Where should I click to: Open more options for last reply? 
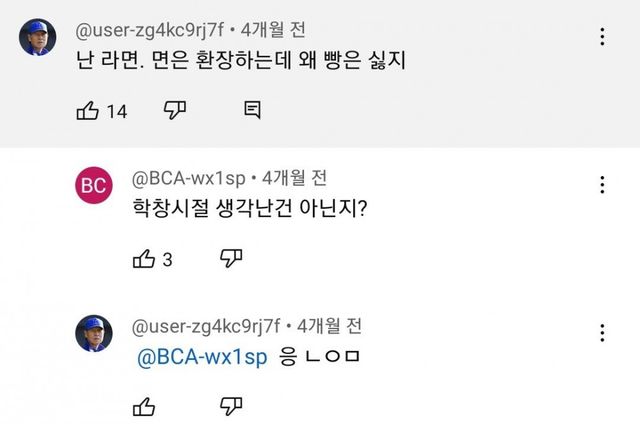(602, 333)
